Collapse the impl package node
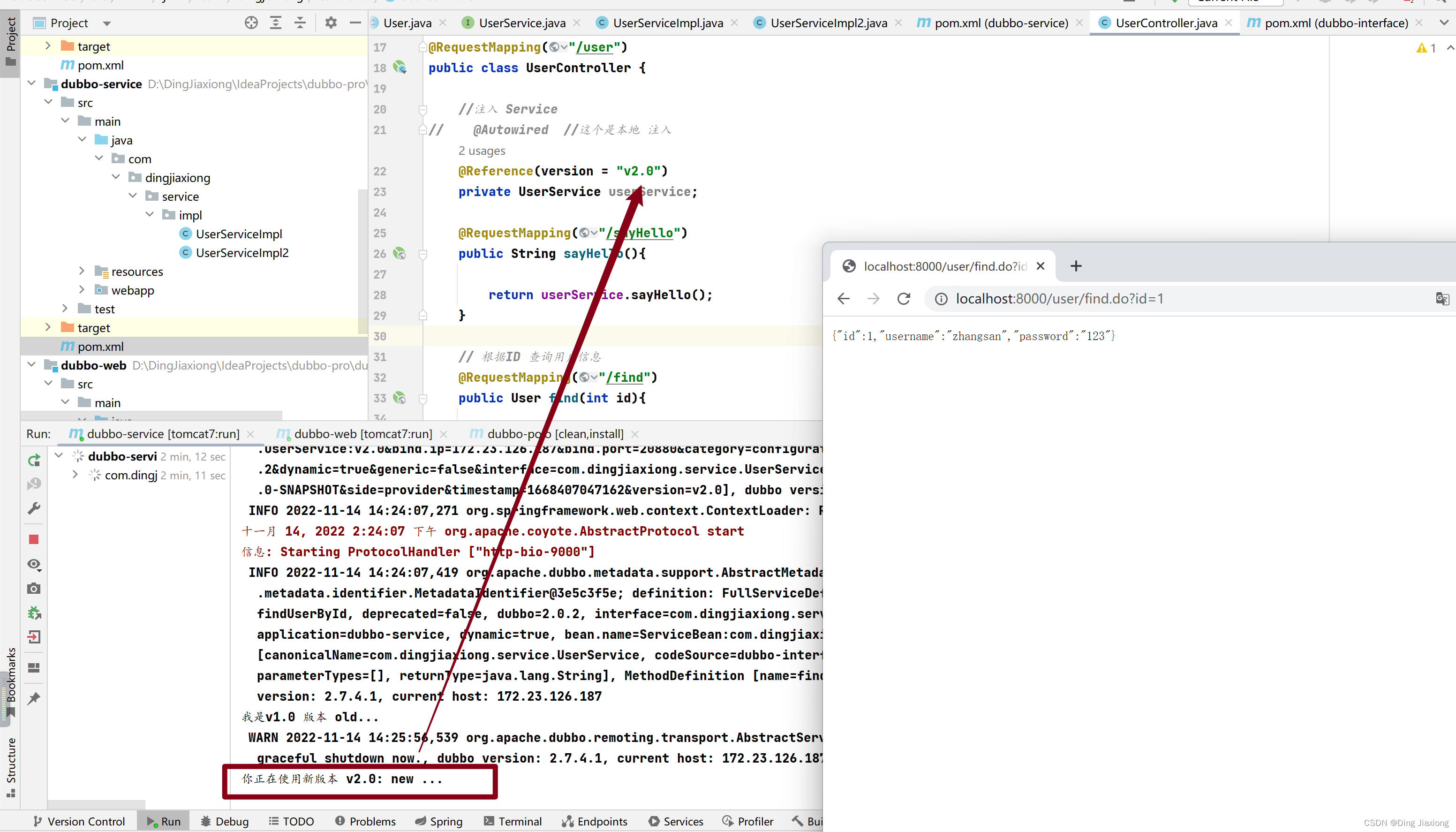This screenshot has height=832, width=1456. [x=150, y=214]
